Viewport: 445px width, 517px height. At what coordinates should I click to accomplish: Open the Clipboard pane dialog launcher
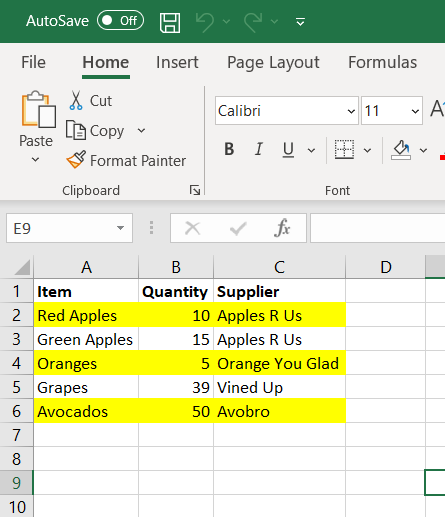[x=195, y=190]
